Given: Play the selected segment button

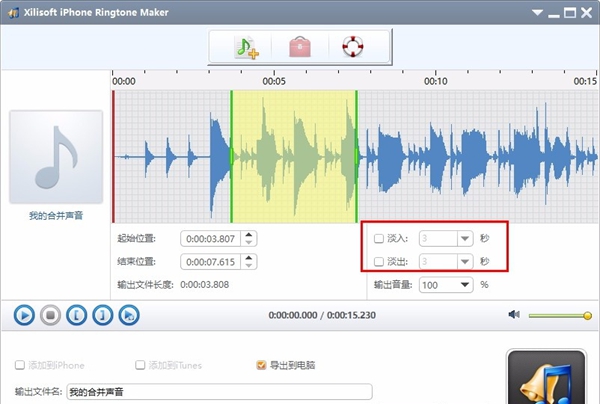Looking at the screenshot, I should coord(129,315).
